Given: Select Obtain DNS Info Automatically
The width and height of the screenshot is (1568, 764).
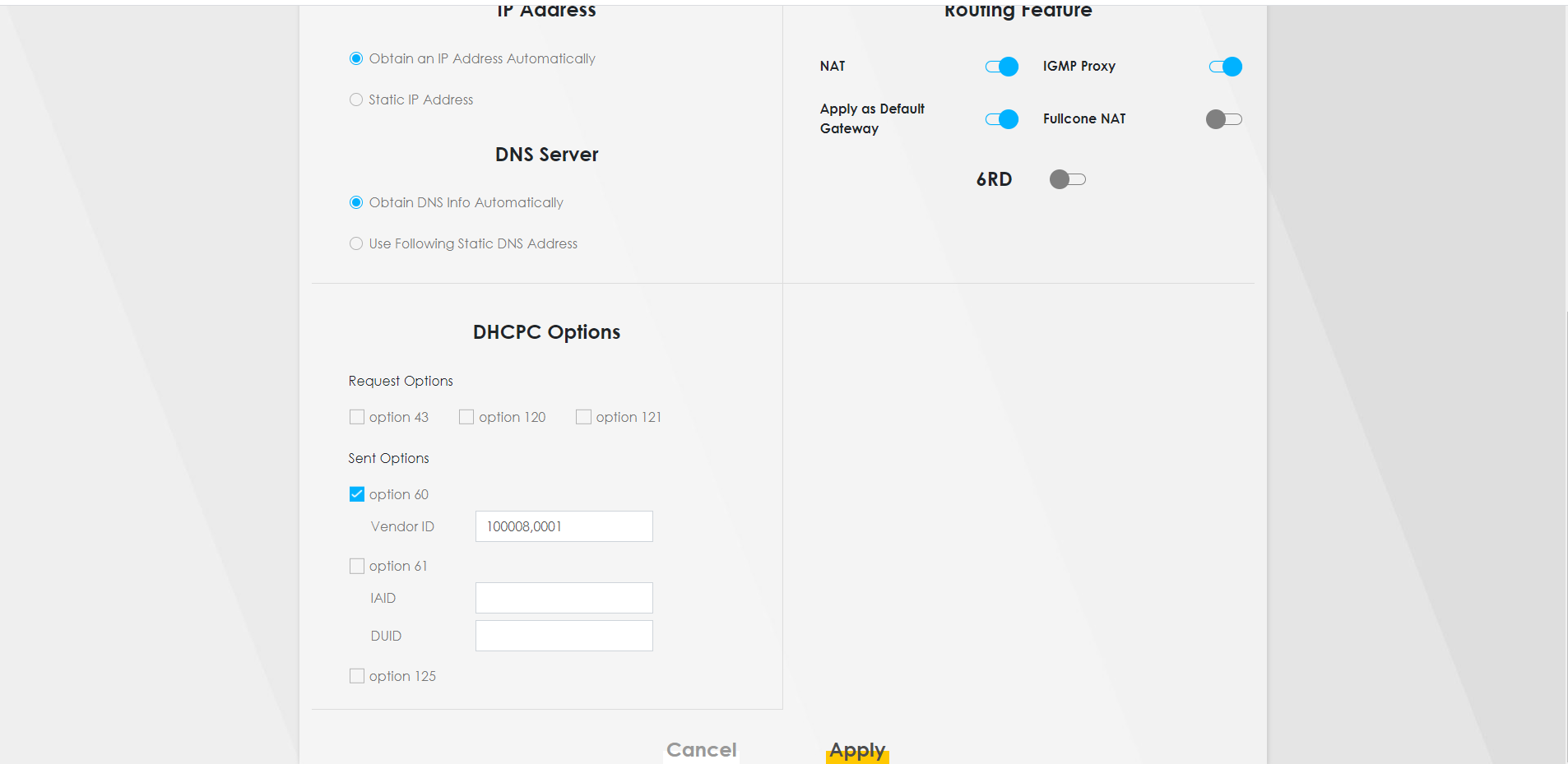Looking at the screenshot, I should tap(356, 202).
